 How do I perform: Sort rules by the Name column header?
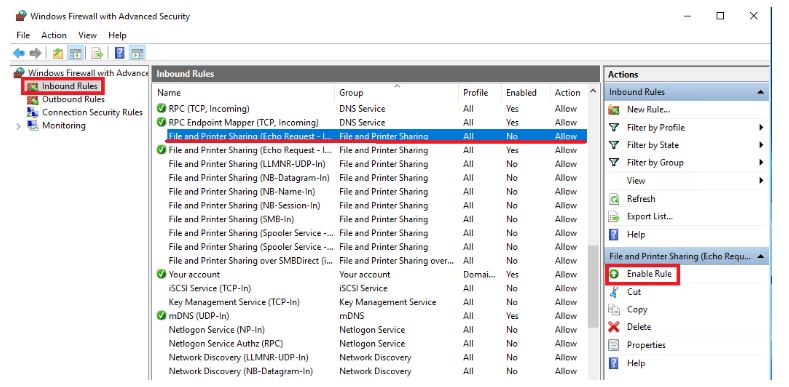coord(244,93)
